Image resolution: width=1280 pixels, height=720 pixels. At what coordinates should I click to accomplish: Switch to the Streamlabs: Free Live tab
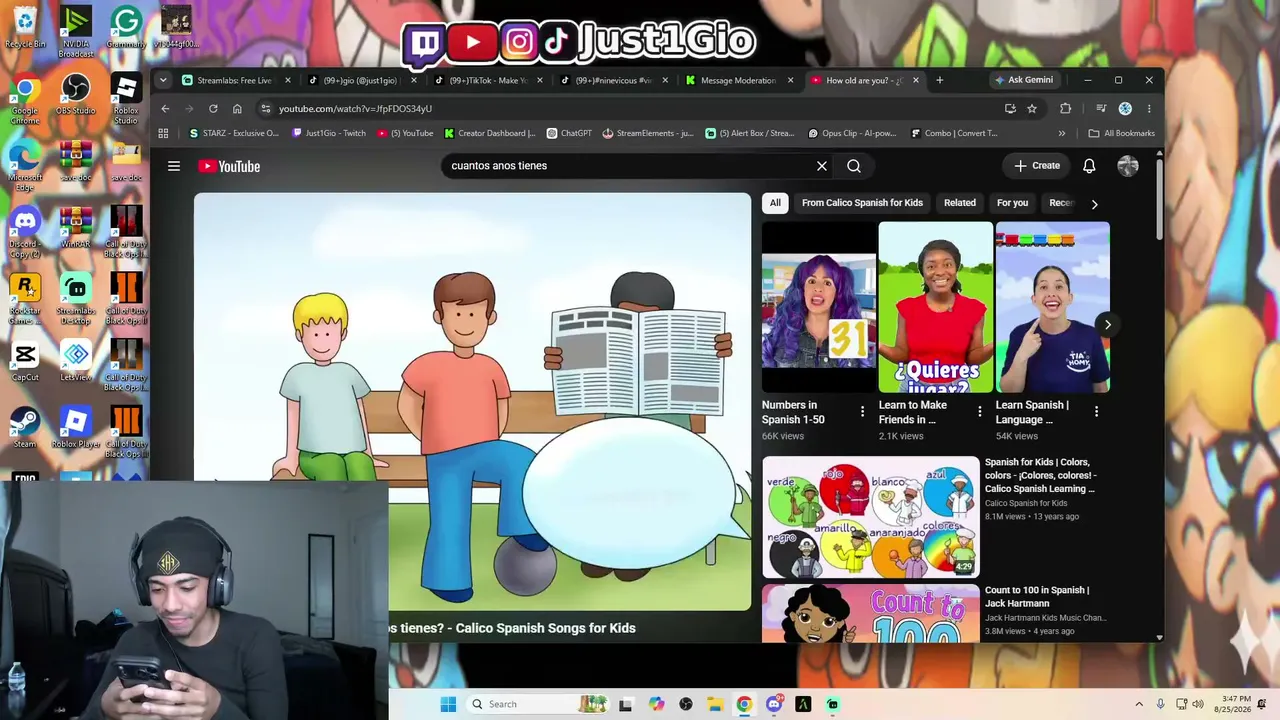click(234, 80)
